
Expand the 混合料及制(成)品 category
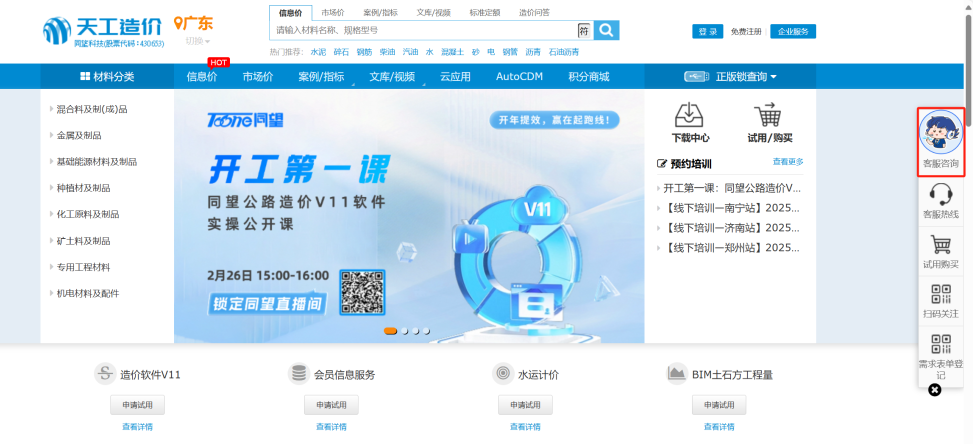point(92,109)
